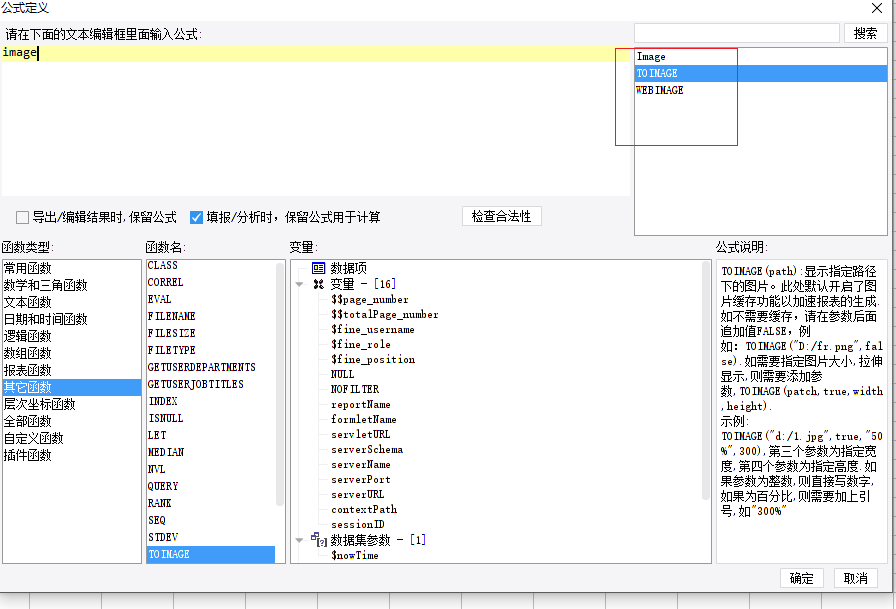Viewport: 896px width, 609px height.
Task: Uncheck 填报/分析时,保留公式用于计算 checkbox
Action: click(196, 217)
